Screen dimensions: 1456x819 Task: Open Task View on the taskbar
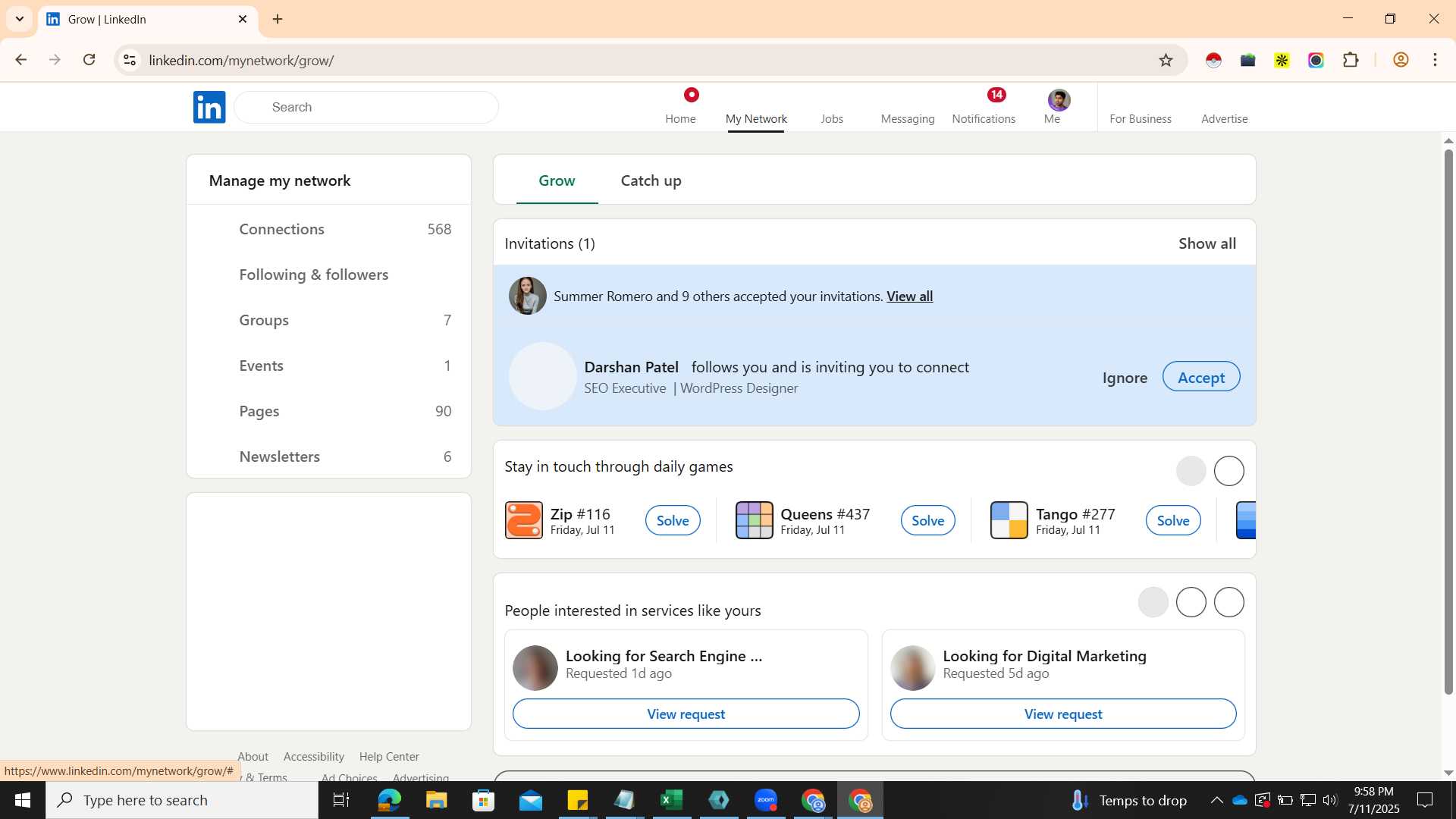pos(341,800)
